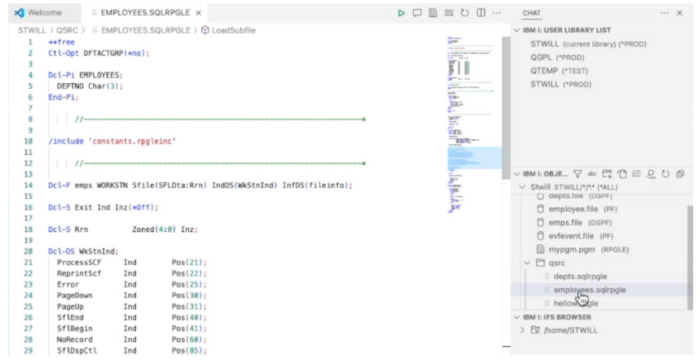The width and height of the screenshot is (700, 364).
Task: Click the user profile search icon
Action: [651, 174]
